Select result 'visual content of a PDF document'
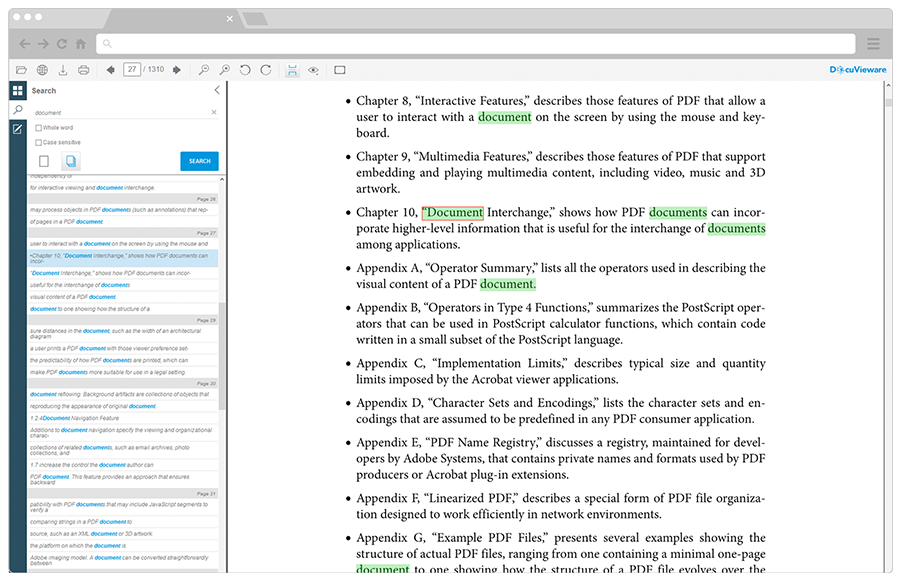Viewport: 900px width, 580px height. [123, 297]
